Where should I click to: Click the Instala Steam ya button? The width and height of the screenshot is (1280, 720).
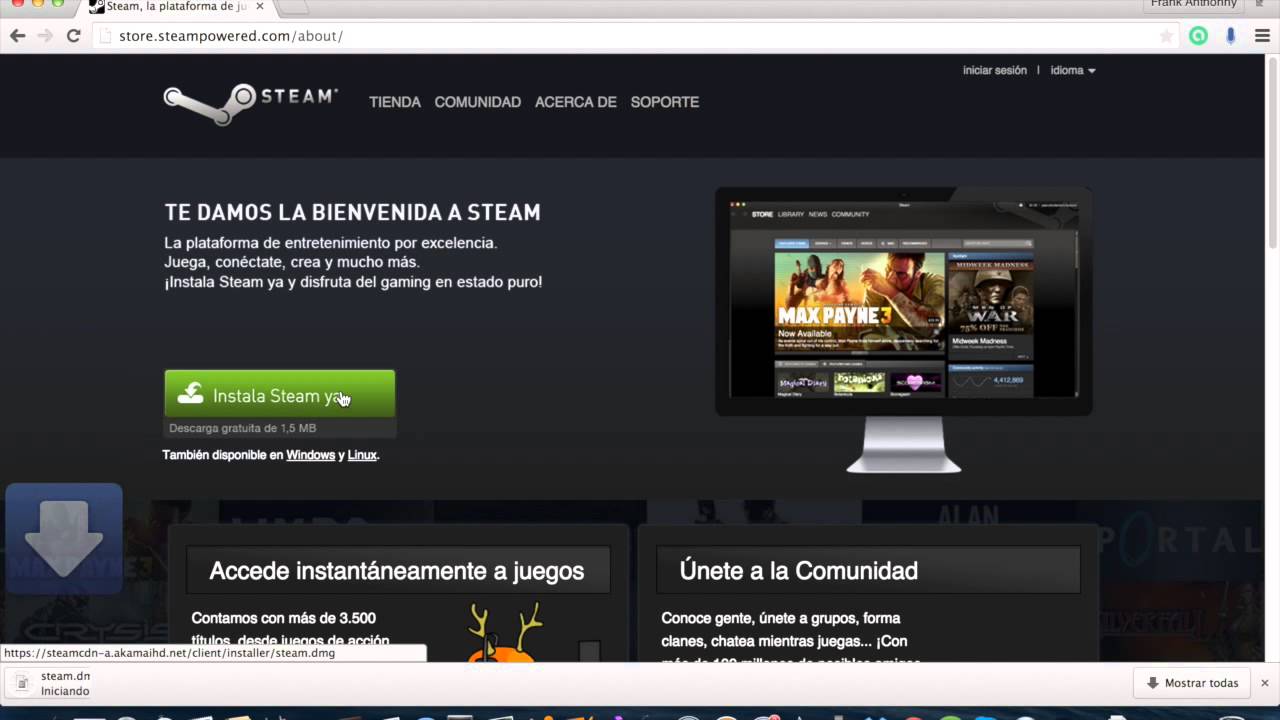pos(280,395)
